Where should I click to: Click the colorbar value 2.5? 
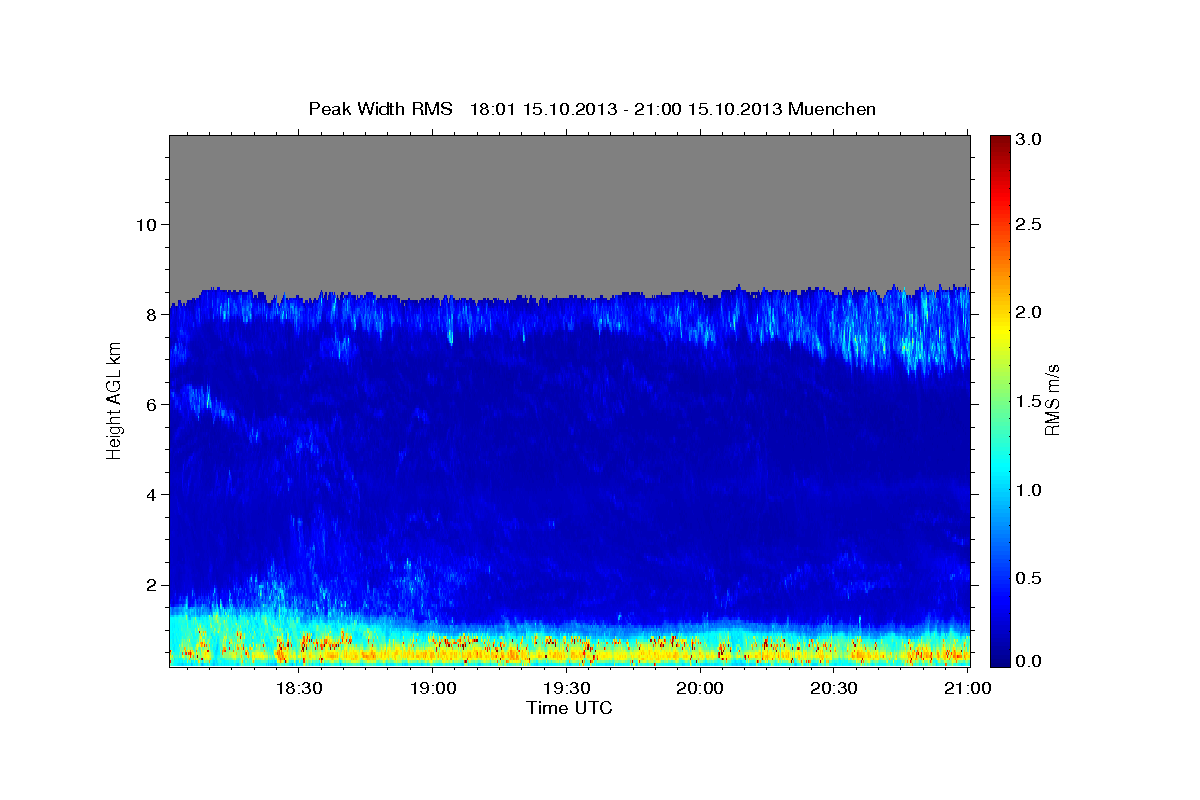pyautogui.click(x=1030, y=225)
